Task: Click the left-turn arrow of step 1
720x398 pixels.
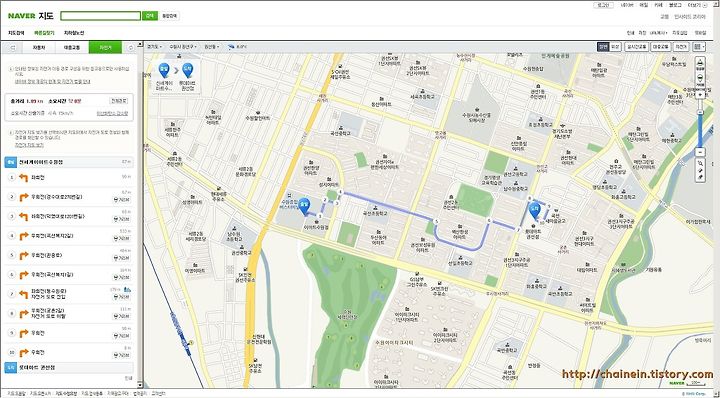Action: click(x=24, y=178)
